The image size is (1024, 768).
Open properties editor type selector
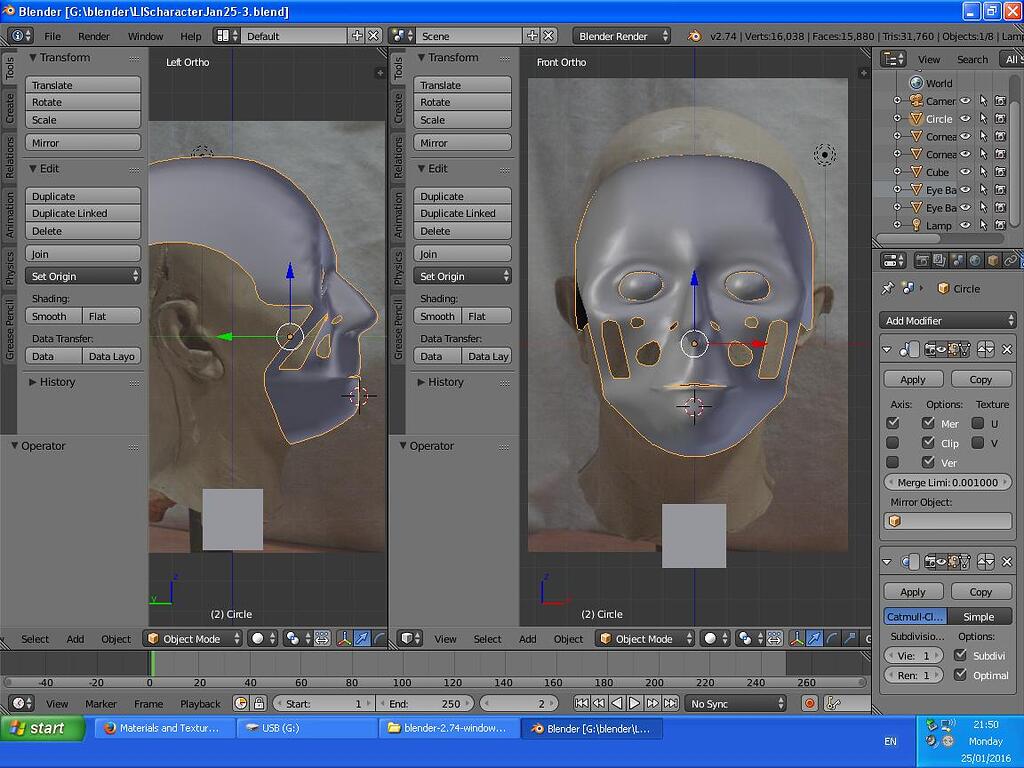893,261
